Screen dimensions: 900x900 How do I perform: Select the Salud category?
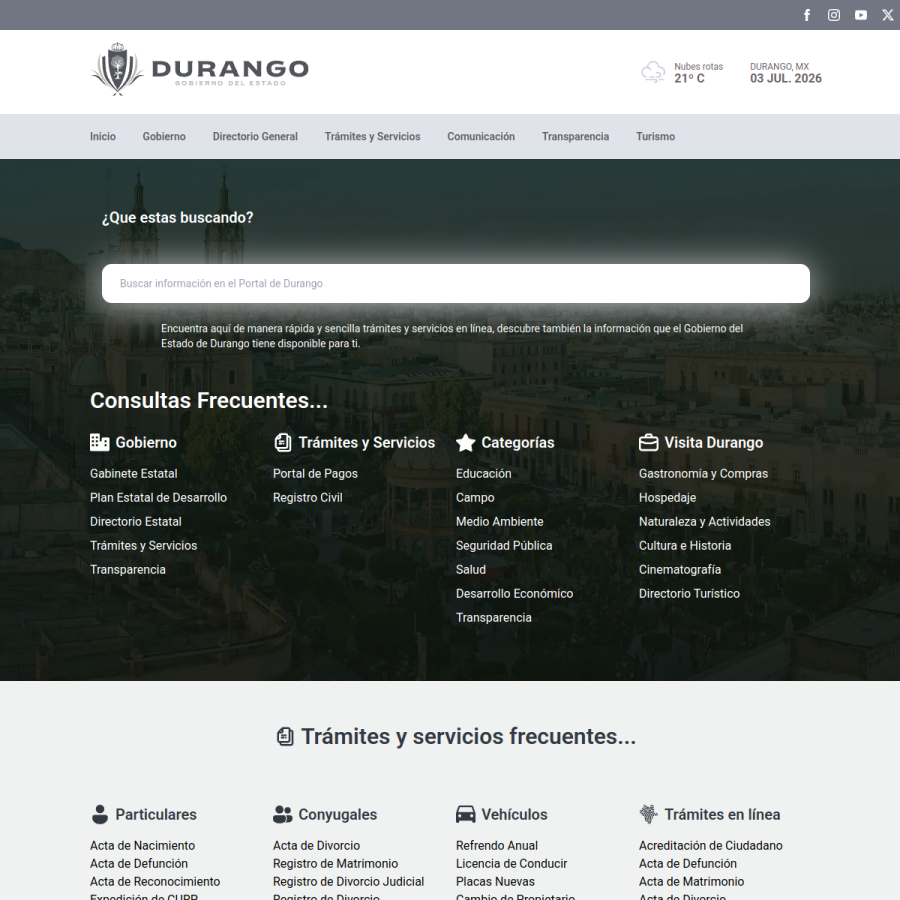pos(471,570)
